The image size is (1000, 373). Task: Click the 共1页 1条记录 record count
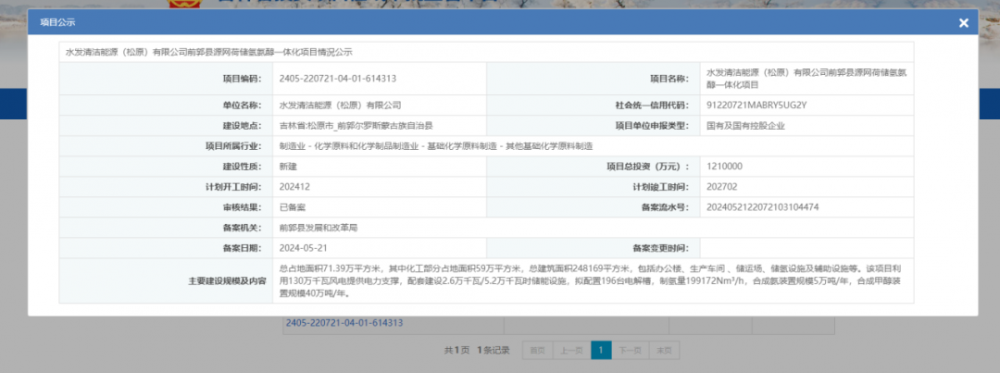pos(477,350)
